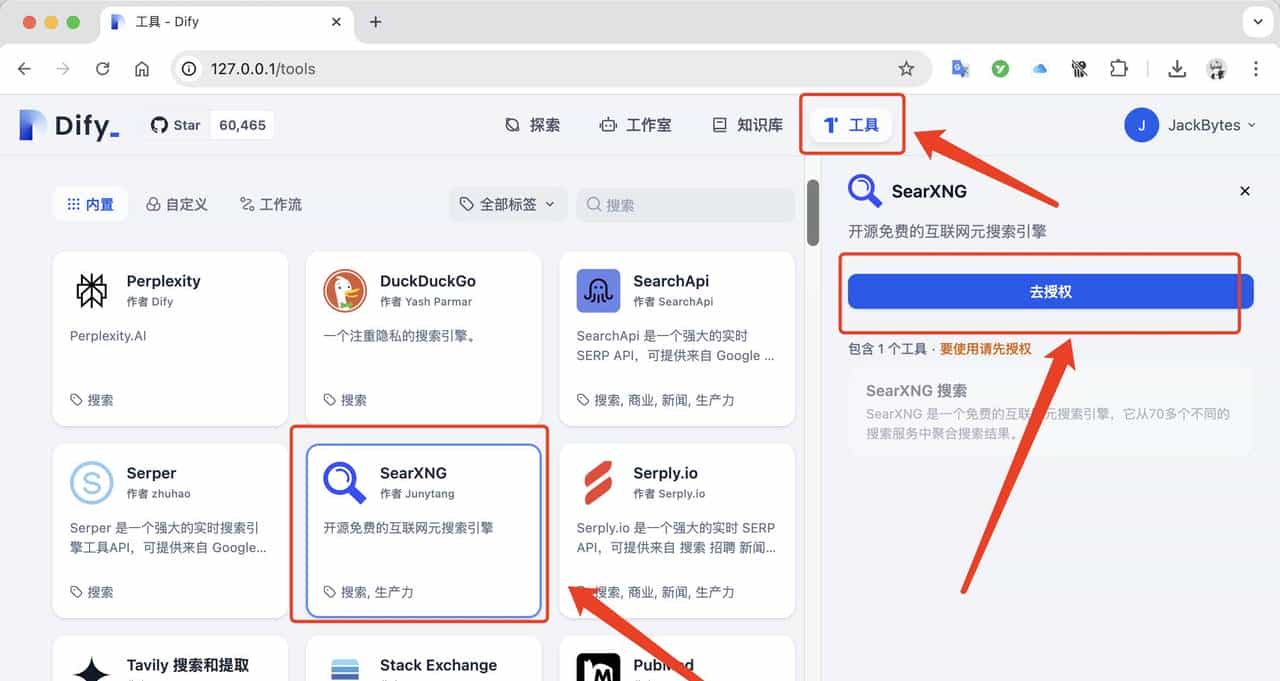
Task: Open the browser three-dot menu
Action: (x=1256, y=68)
